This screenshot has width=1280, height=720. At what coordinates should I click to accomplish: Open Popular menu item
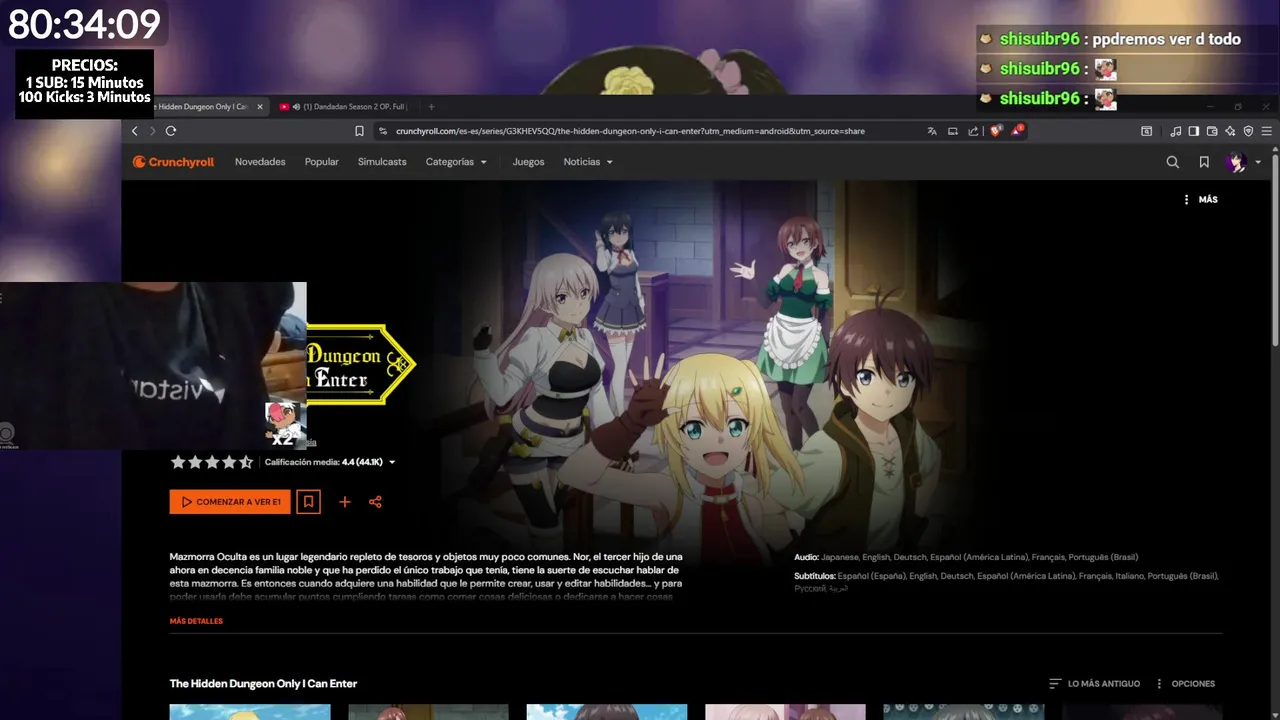(x=322, y=162)
